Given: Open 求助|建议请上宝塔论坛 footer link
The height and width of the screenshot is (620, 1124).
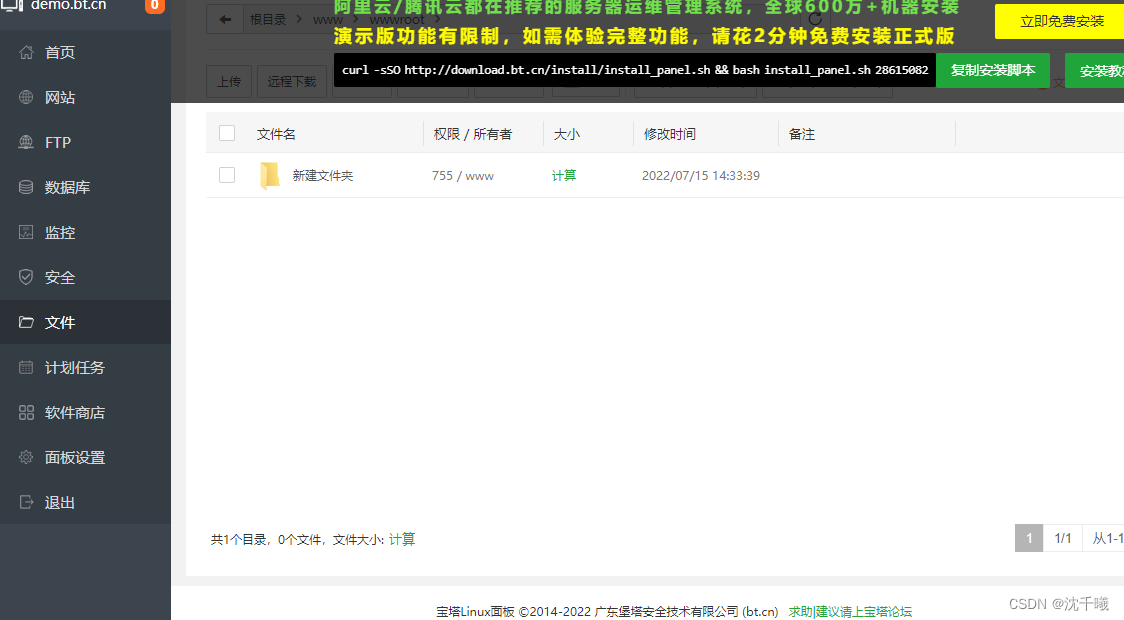Looking at the screenshot, I should pos(850,611).
